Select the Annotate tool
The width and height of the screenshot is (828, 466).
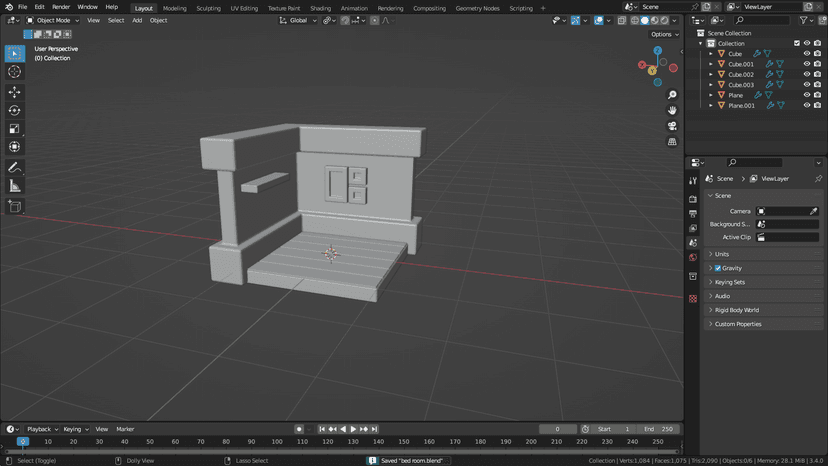(x=14, y=167)
